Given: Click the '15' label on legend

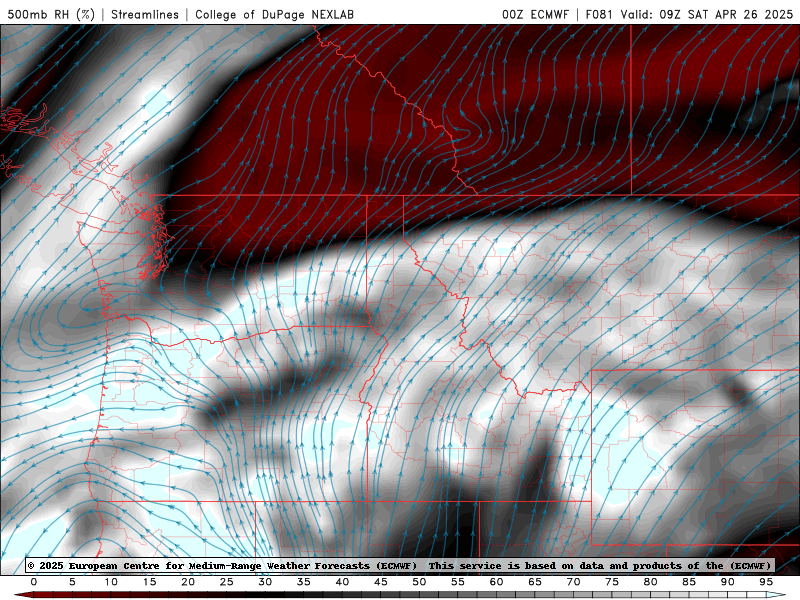Looking at the screenshot, I should click(149, 582).
